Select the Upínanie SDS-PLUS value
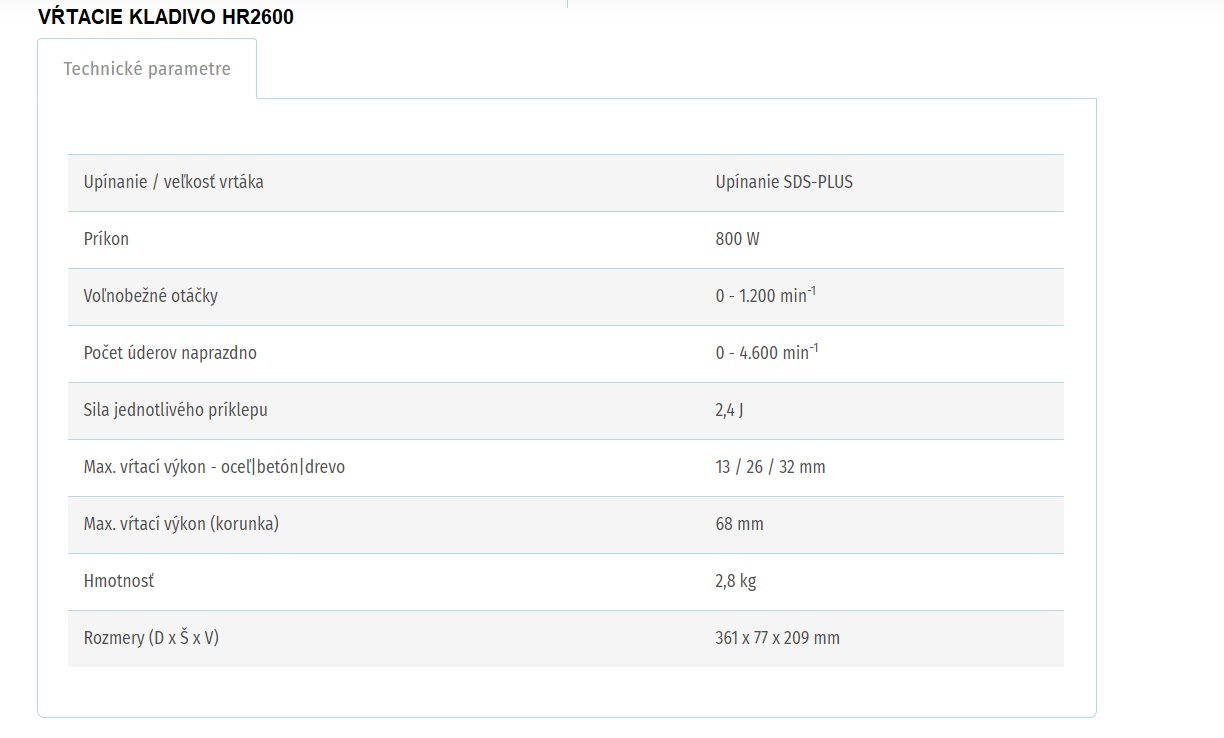This screenshot has height=738, width=1224. pos(784,182)
